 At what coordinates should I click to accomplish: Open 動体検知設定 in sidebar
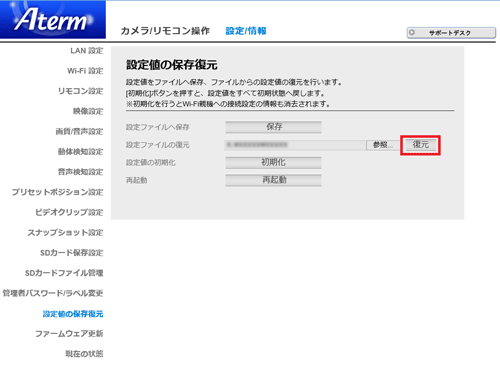tap(80, 152)
